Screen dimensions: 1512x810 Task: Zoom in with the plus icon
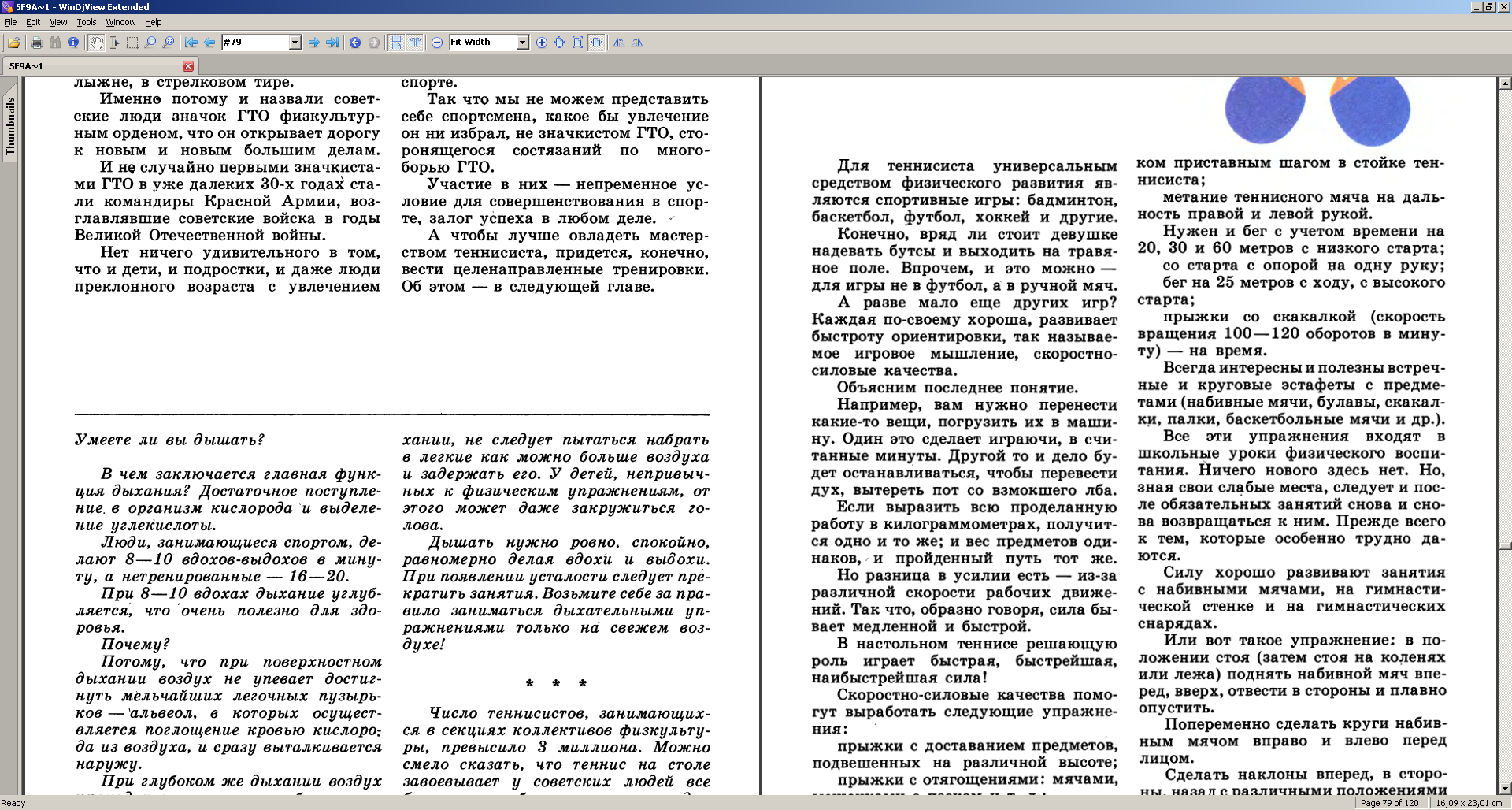tap(542, 43)
